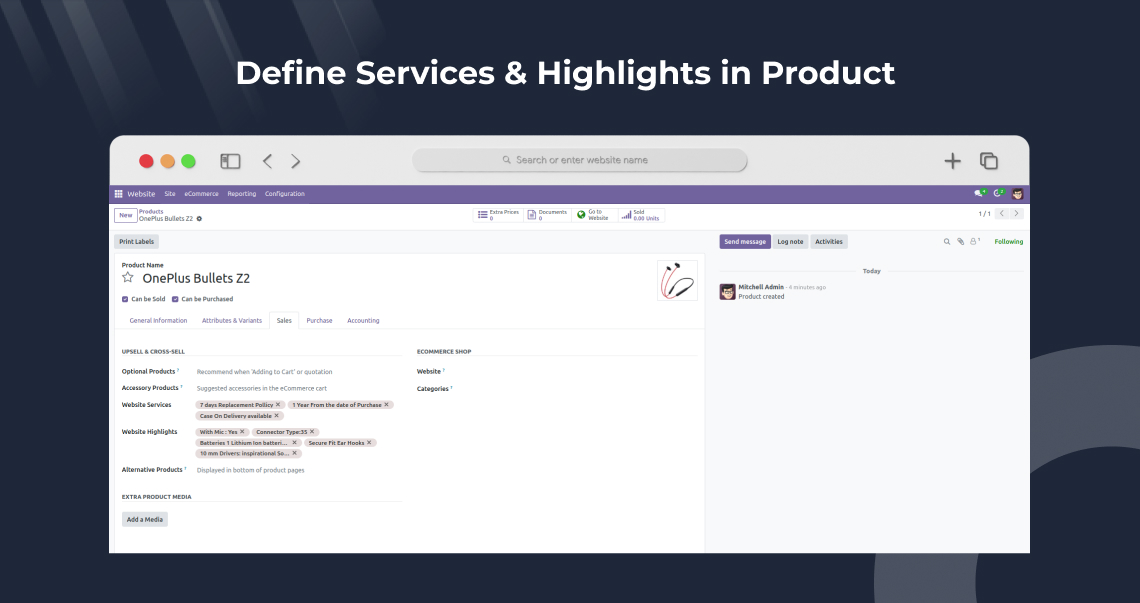Go to the next record arrow
Viewport: 1140px width, 603px height.
1016,214
